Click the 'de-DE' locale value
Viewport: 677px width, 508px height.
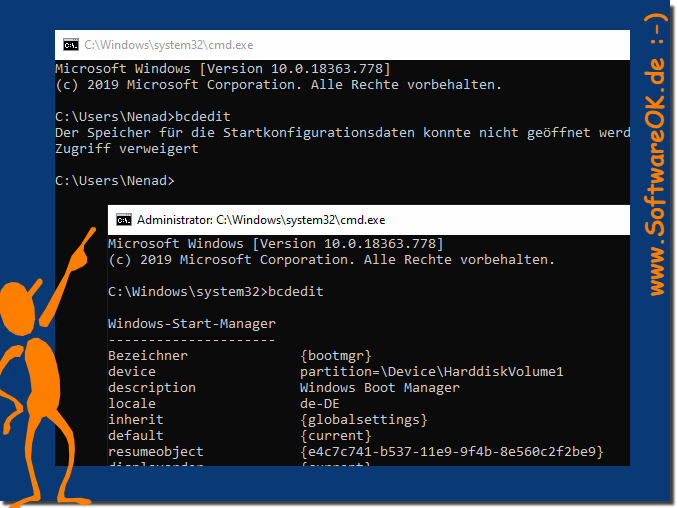(320, 404)
